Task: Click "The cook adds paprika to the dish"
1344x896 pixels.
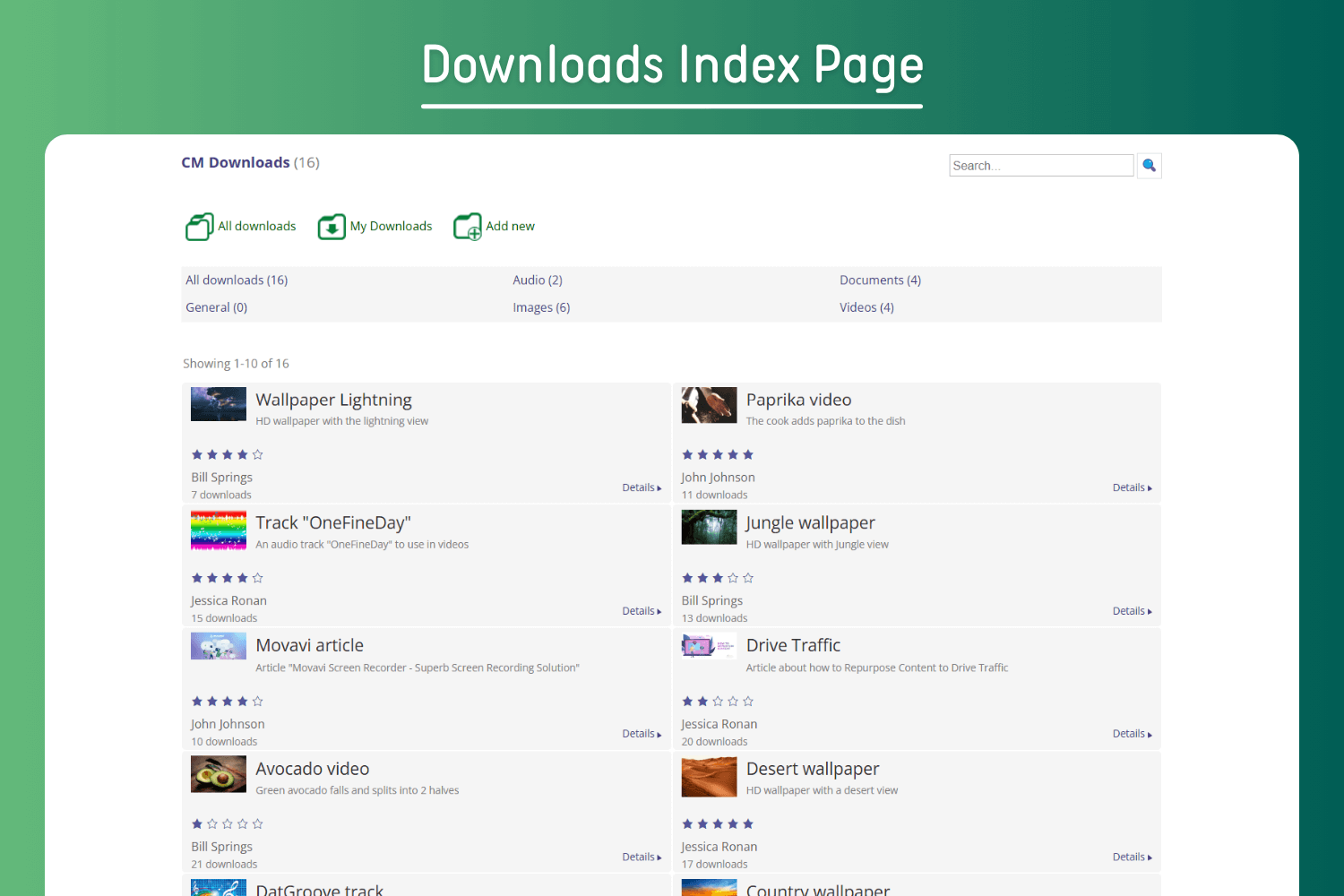Action: coord(825,421)
